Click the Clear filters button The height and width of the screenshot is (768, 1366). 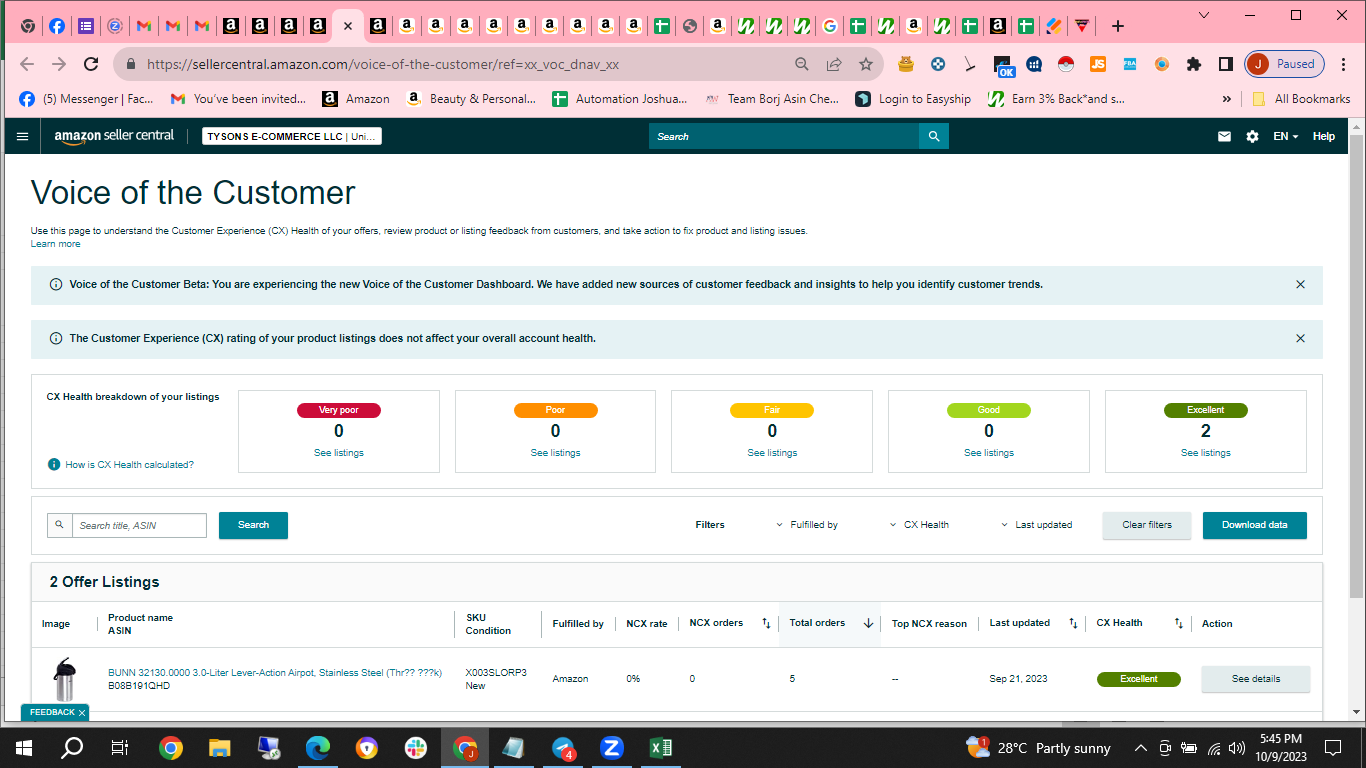(1147, 525)
